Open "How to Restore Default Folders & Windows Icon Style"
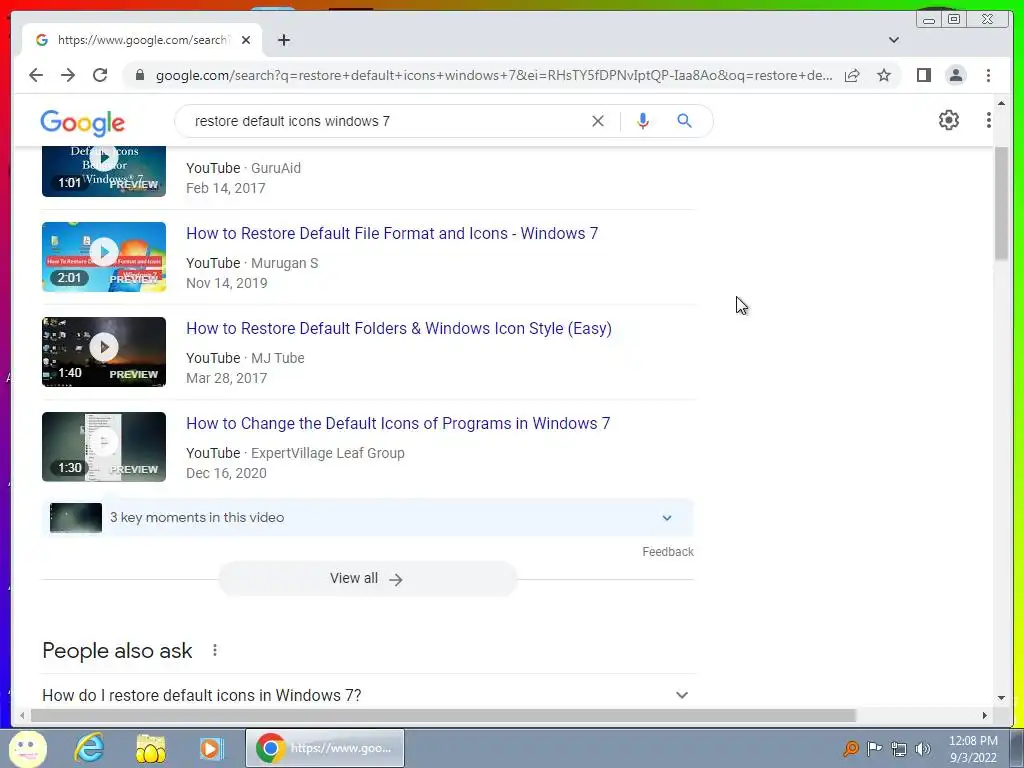The width and height of the screenshot is (1024, 768). (x=399, y=328)
